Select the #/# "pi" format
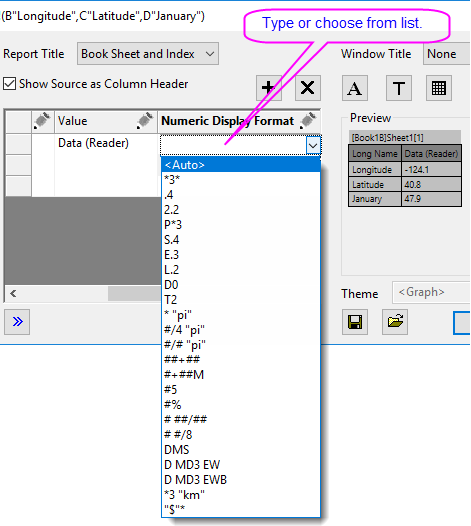 tap(241, 345)
